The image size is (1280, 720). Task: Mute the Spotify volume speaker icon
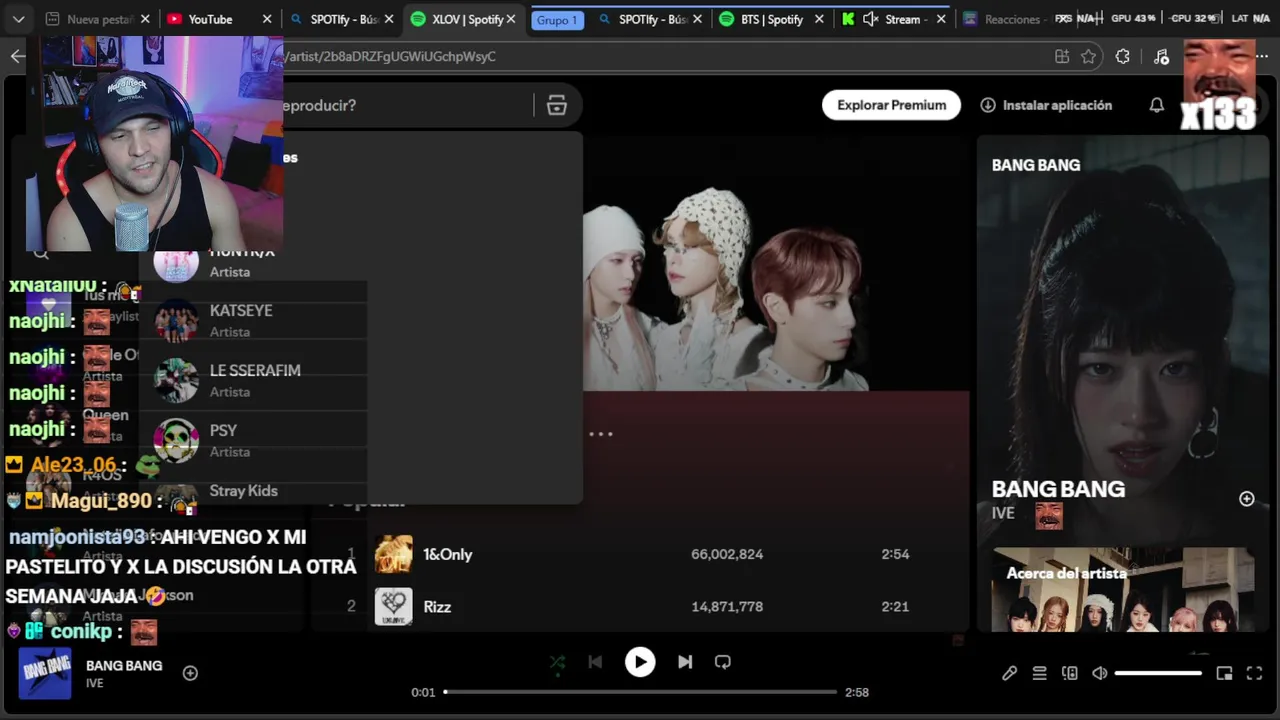(x=1100, y=673)
